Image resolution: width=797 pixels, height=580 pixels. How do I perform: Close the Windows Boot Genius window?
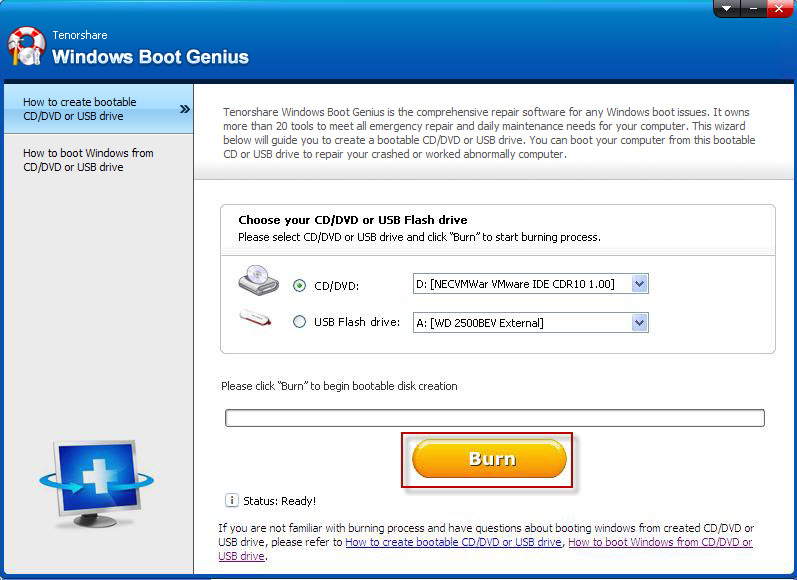(778, 8)
